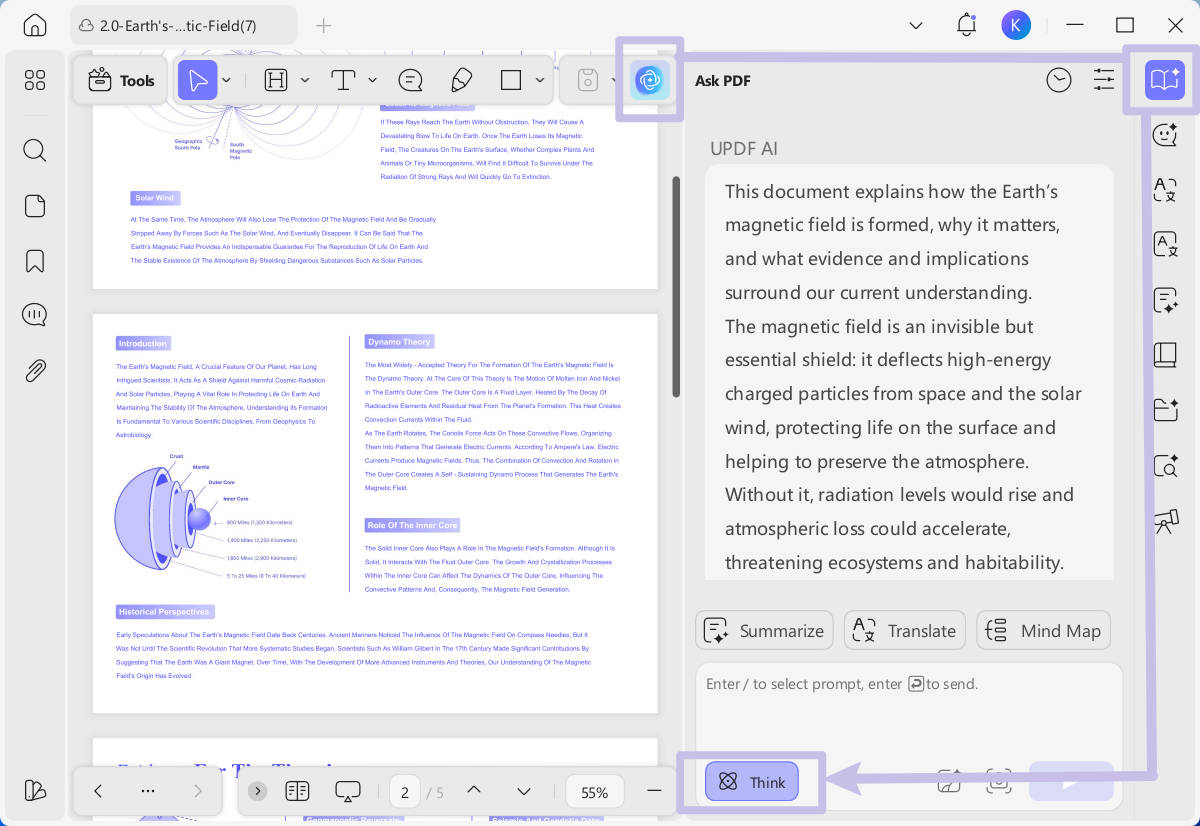Screen dimensions: 1200x826
Task: Open the telescope icon in right sidebar
Action: (1165, 521)
